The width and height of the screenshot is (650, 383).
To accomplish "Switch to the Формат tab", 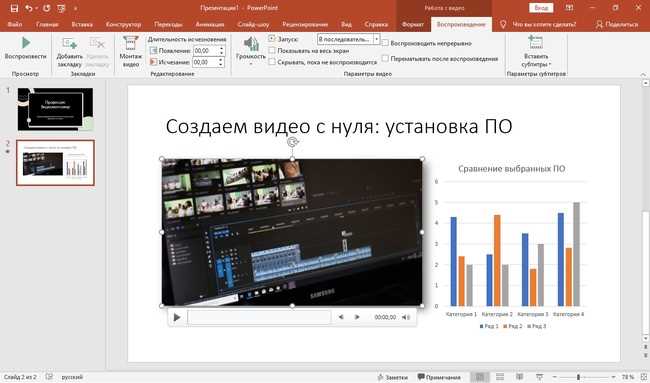I will [413, 24].
